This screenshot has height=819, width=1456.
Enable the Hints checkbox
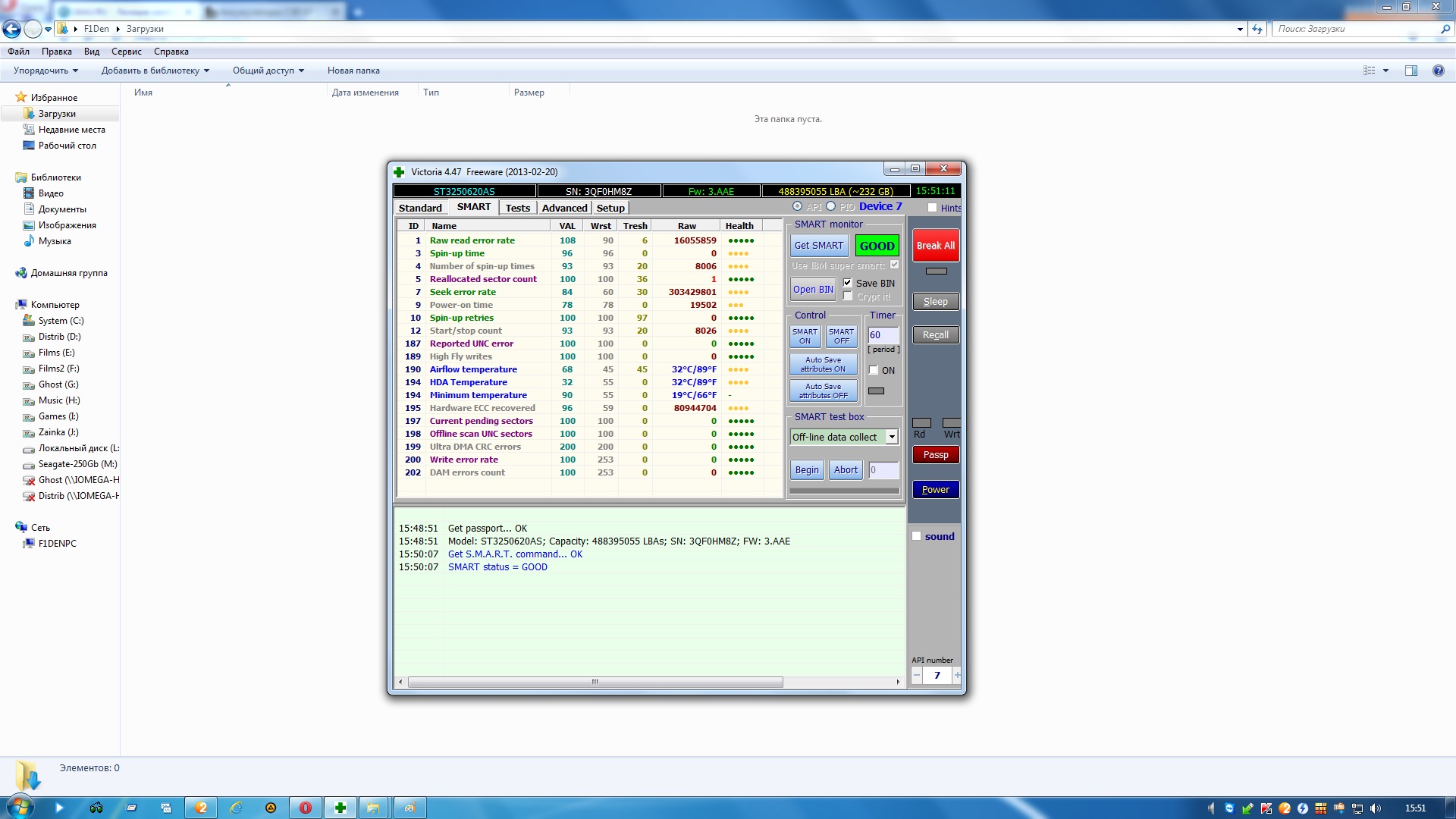(x=932, y=208)
